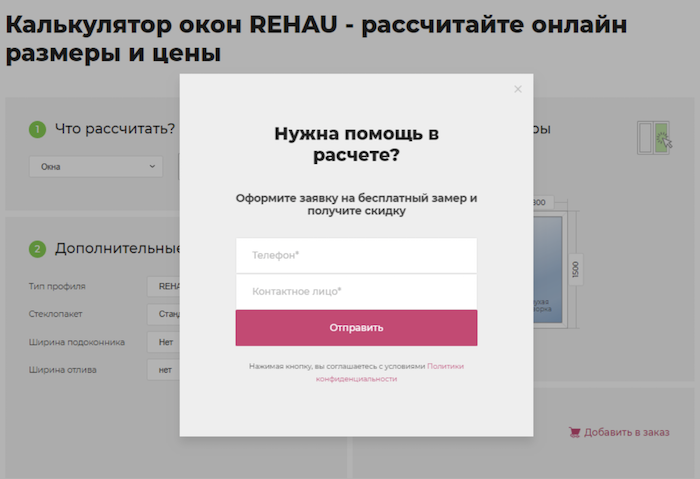700x479 pixels.
Task: Submit the form with Отправить button
Action: [356, 328]
